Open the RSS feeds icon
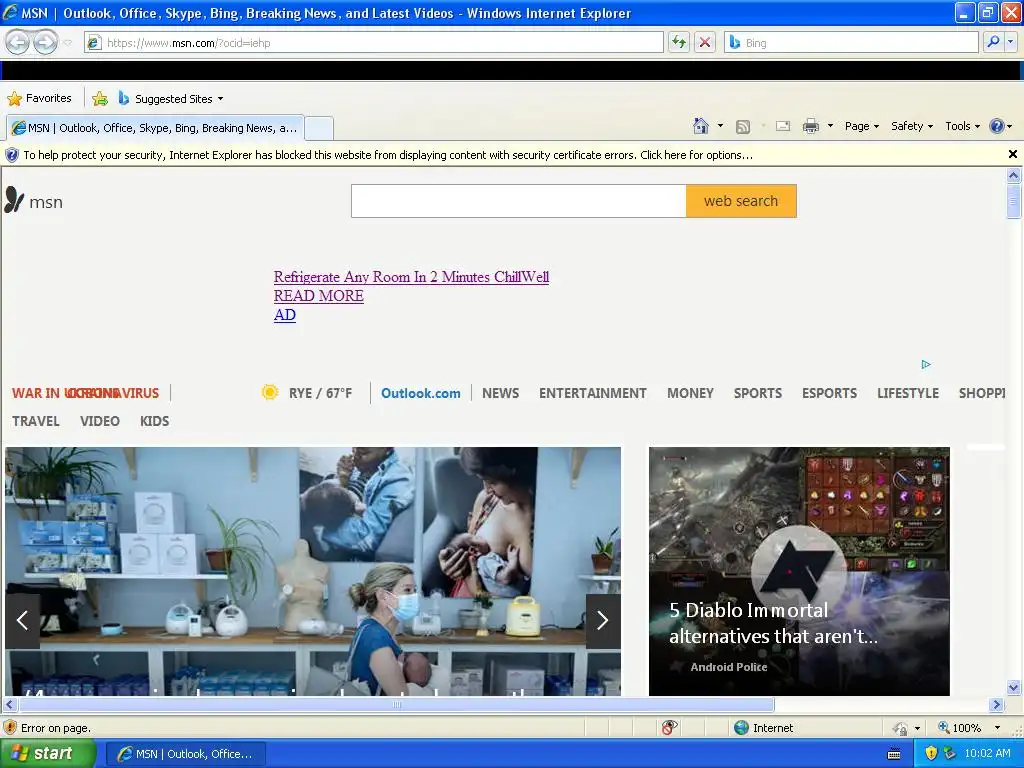 pyautogui.click(x=743, y=127)
